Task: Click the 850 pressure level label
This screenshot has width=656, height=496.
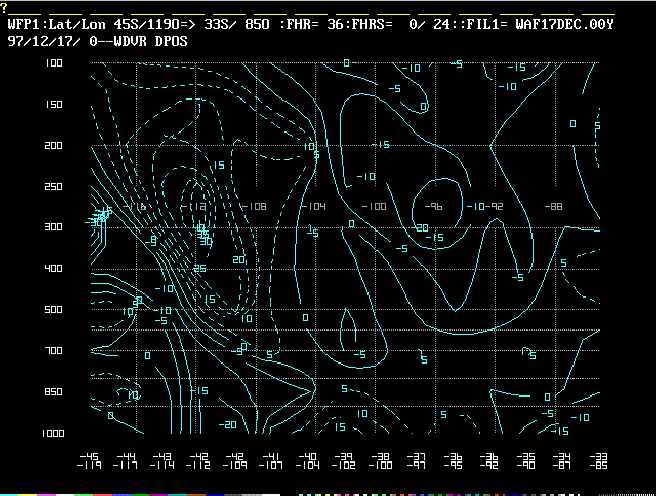Action: [53, 391]
